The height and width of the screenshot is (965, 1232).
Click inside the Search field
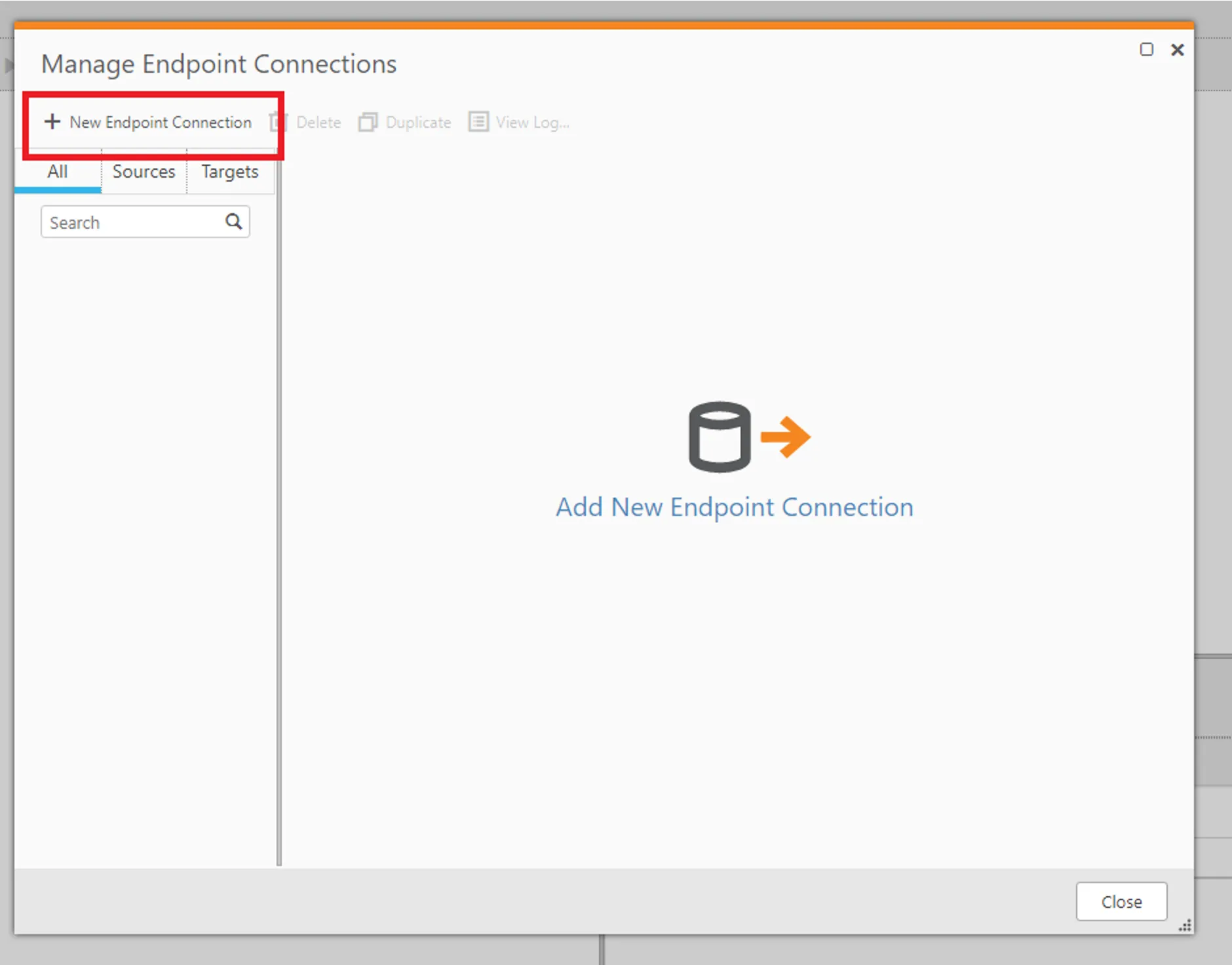point(125,222)
